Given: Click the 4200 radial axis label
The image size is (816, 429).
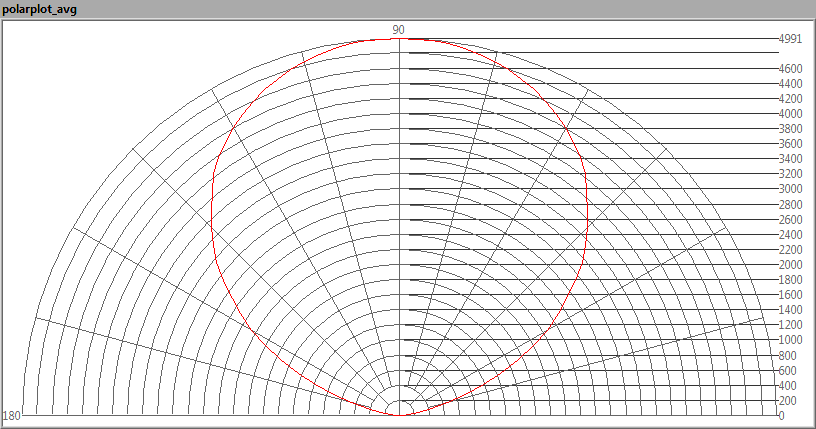Looking at the screenshot, I should point(790,99).
